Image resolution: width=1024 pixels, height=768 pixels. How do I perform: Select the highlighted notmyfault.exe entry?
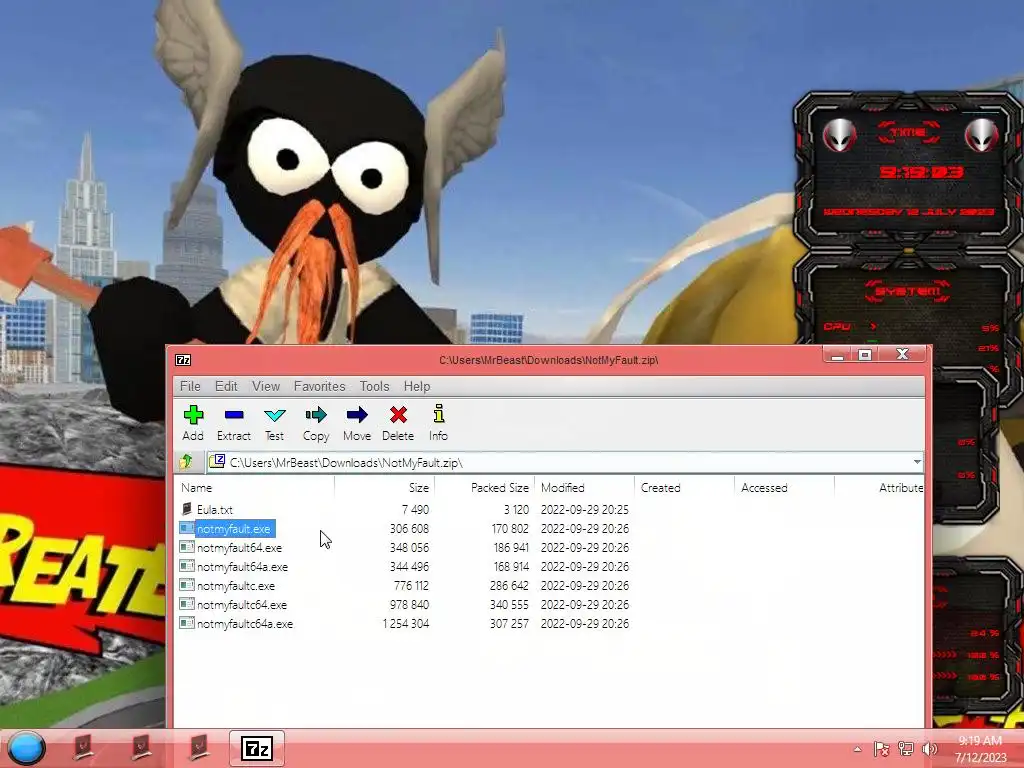tap(234, 528)
